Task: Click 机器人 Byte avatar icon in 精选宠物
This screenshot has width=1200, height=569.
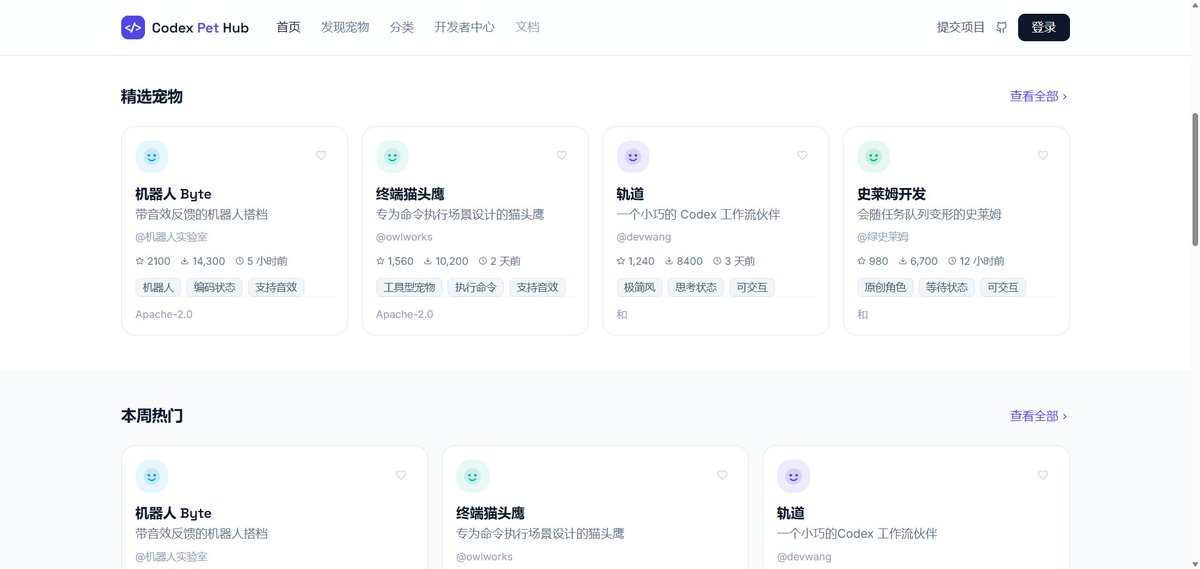Action: pyautogui.click(x=152, y=156)
